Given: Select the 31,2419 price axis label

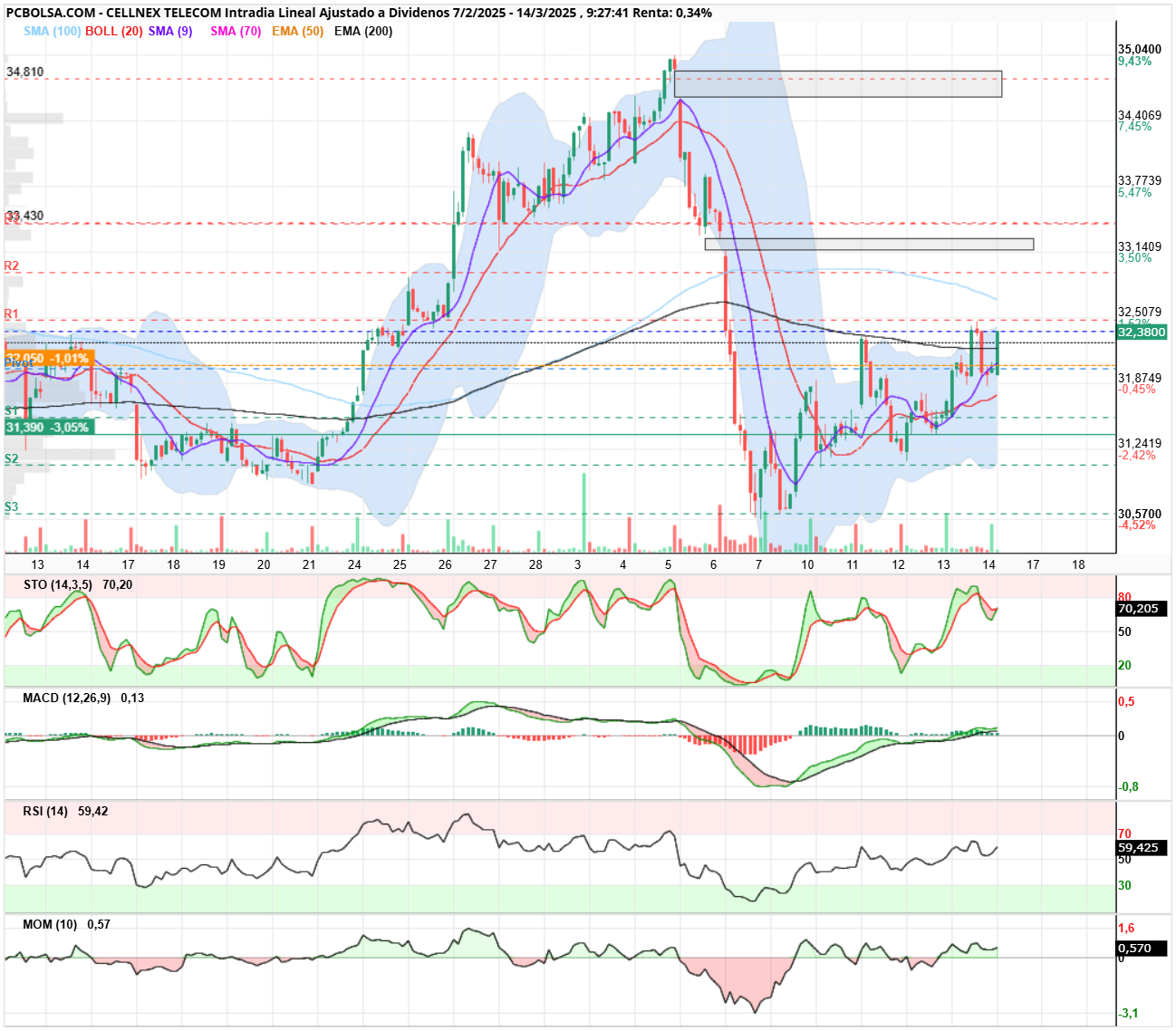Looking at the screenshot, I should pyautogui.click(x=1140, y=444).
